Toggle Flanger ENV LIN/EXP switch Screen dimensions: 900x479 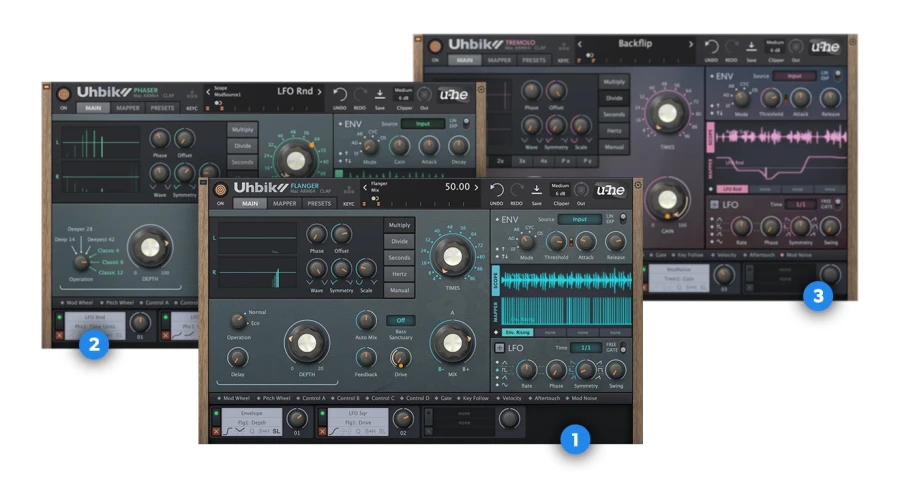[x=623, y=219]
